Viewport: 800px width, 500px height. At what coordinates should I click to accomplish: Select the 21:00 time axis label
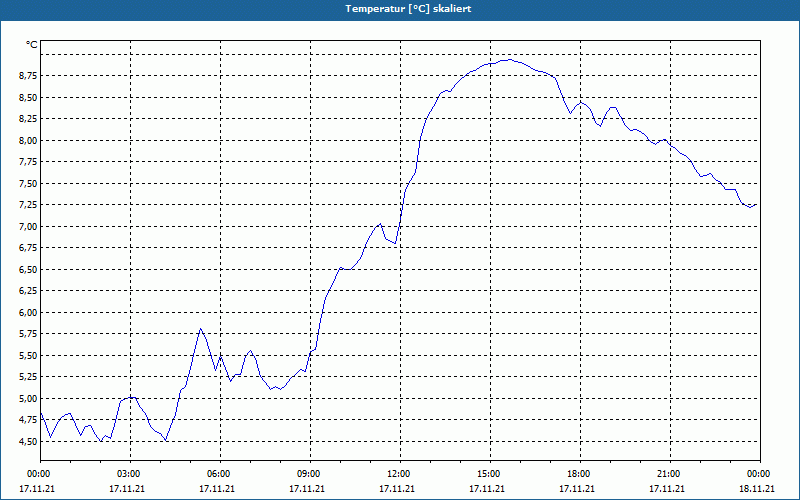(x=668, y=474)
